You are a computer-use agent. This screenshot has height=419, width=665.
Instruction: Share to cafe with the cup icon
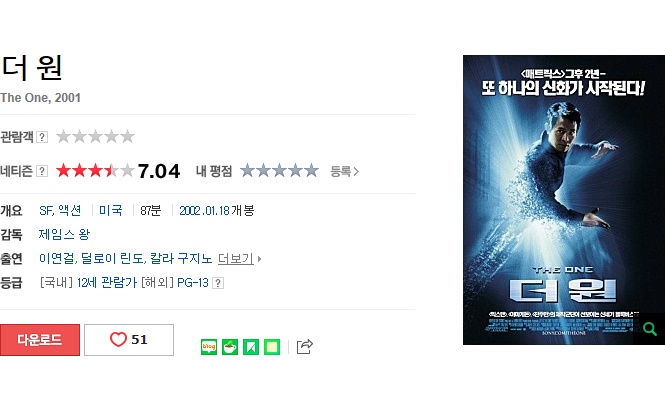(x=230, y=347)
